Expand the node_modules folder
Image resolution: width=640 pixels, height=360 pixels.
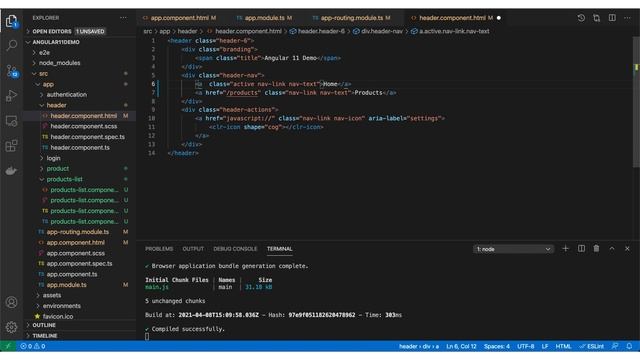[x=80, y=63]
